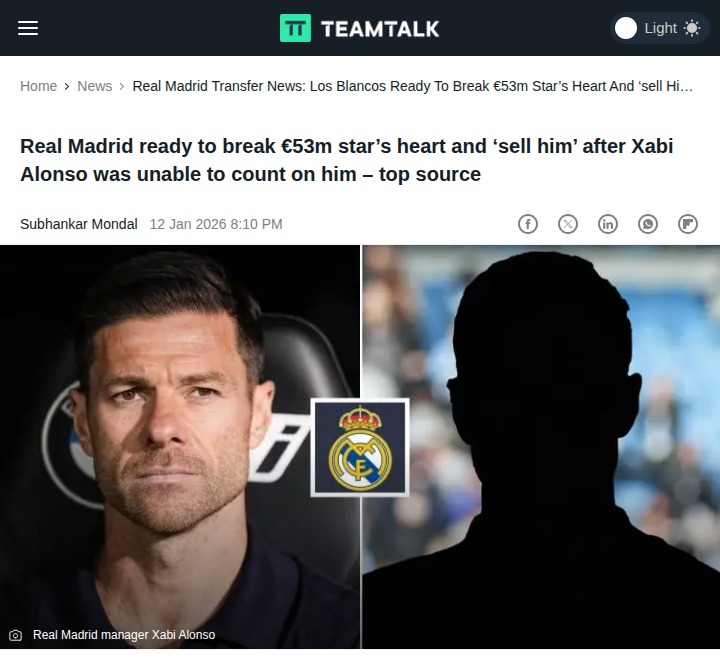The image size is (720, 662).
Task: Toggle the Light theme switch
Action: tap(659, 28)
